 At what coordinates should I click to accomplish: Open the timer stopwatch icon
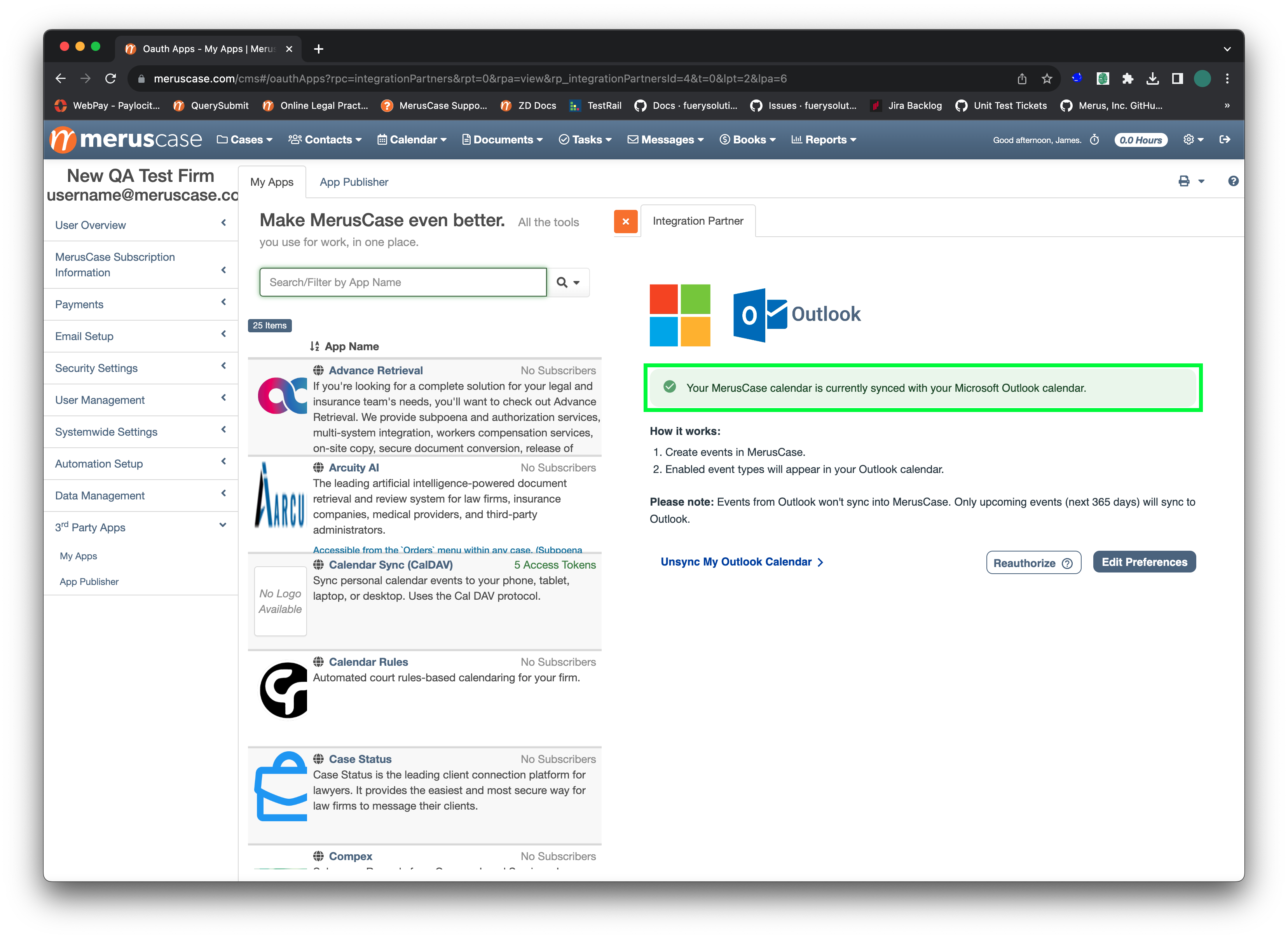point(1094,140)
